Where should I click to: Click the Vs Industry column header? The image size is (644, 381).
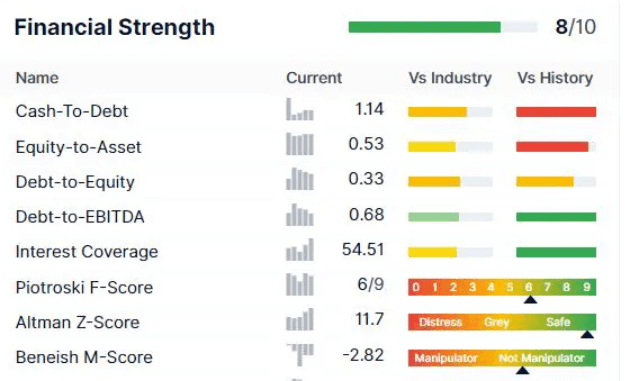450,78
